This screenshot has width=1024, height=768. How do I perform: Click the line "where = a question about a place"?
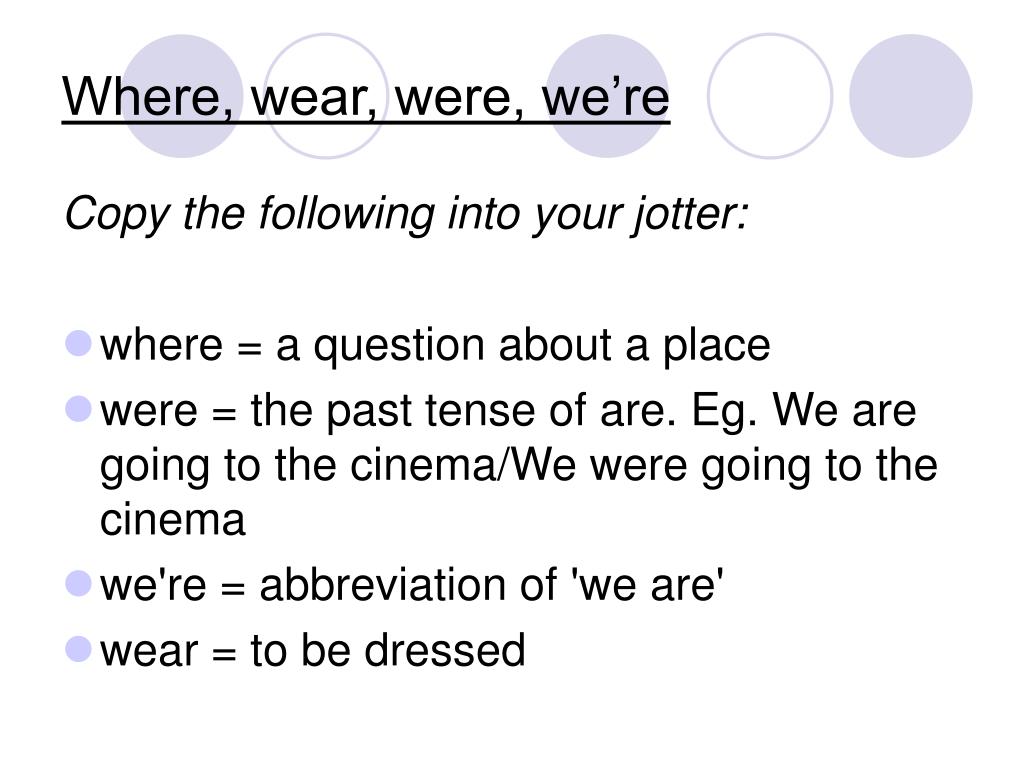(435, 345)
